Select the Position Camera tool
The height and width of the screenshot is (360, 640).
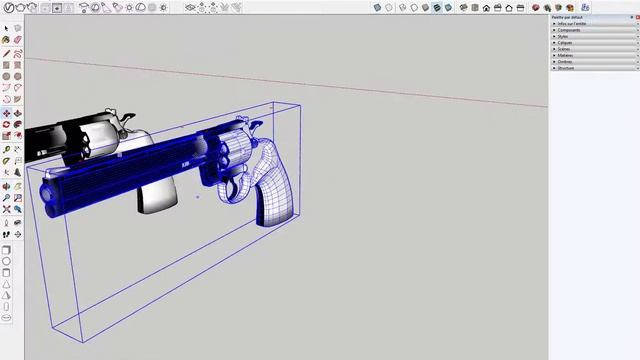(6, 223)
